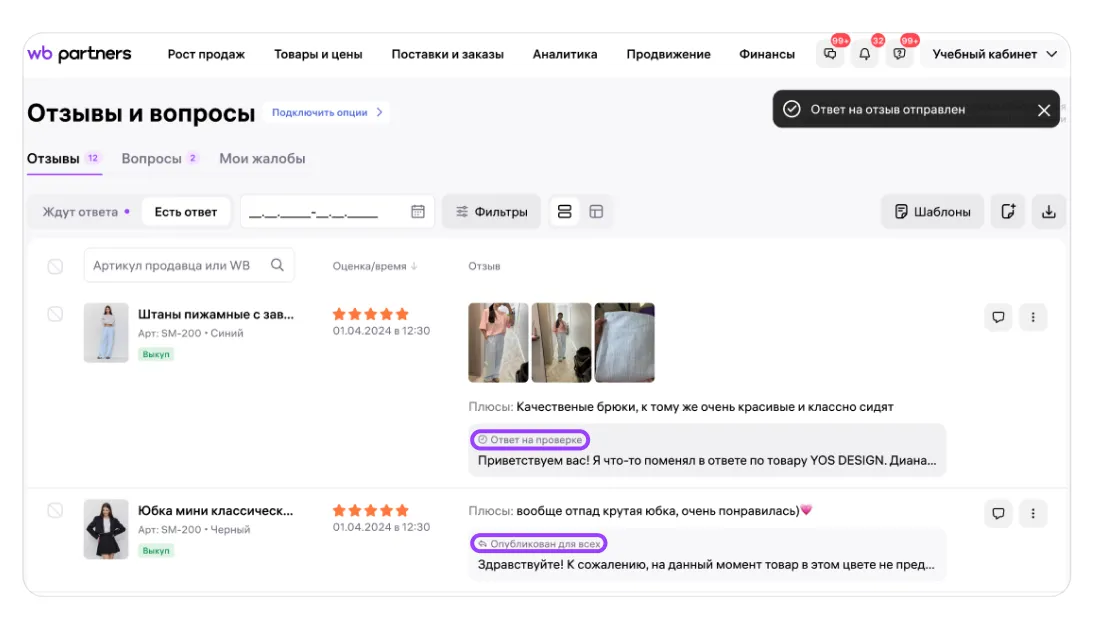Click the add note icon beside Шаблоны

1008,212
